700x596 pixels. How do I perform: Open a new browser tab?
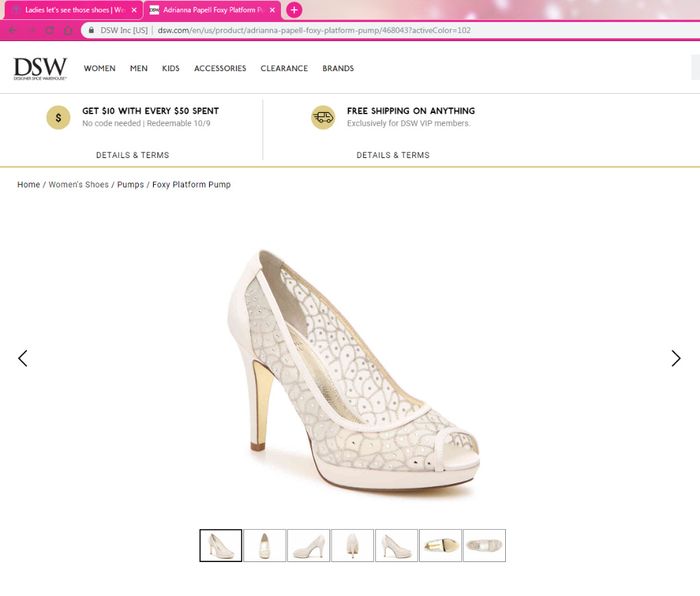tap(294, 10)
